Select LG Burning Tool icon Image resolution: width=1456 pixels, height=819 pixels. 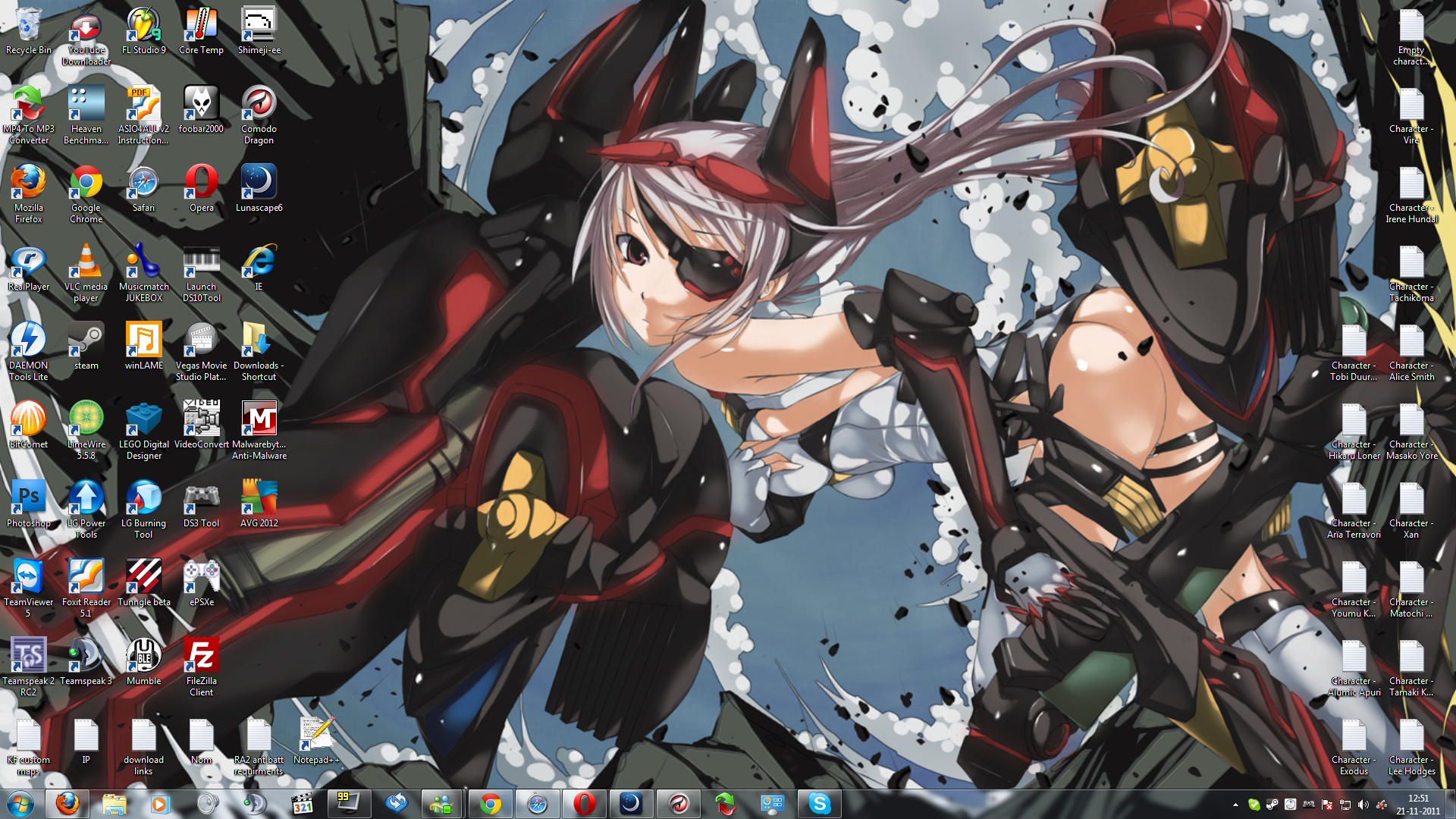pyautogui.click(x=144, y=510)
